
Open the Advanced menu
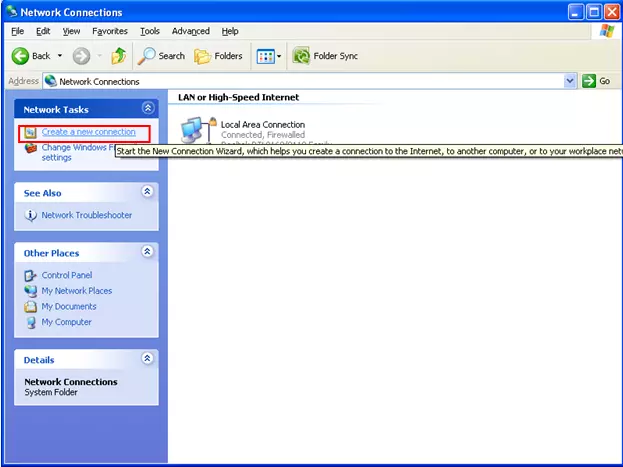(191, 31)
